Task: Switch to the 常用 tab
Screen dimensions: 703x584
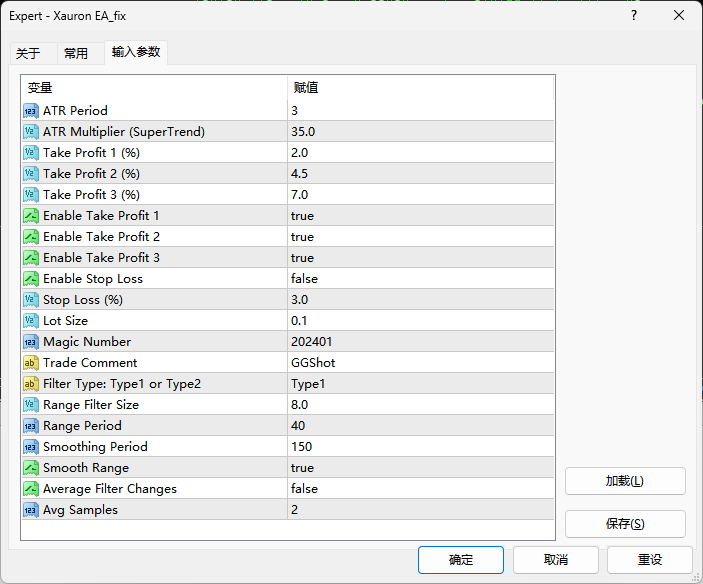Action: pos(76,53)
